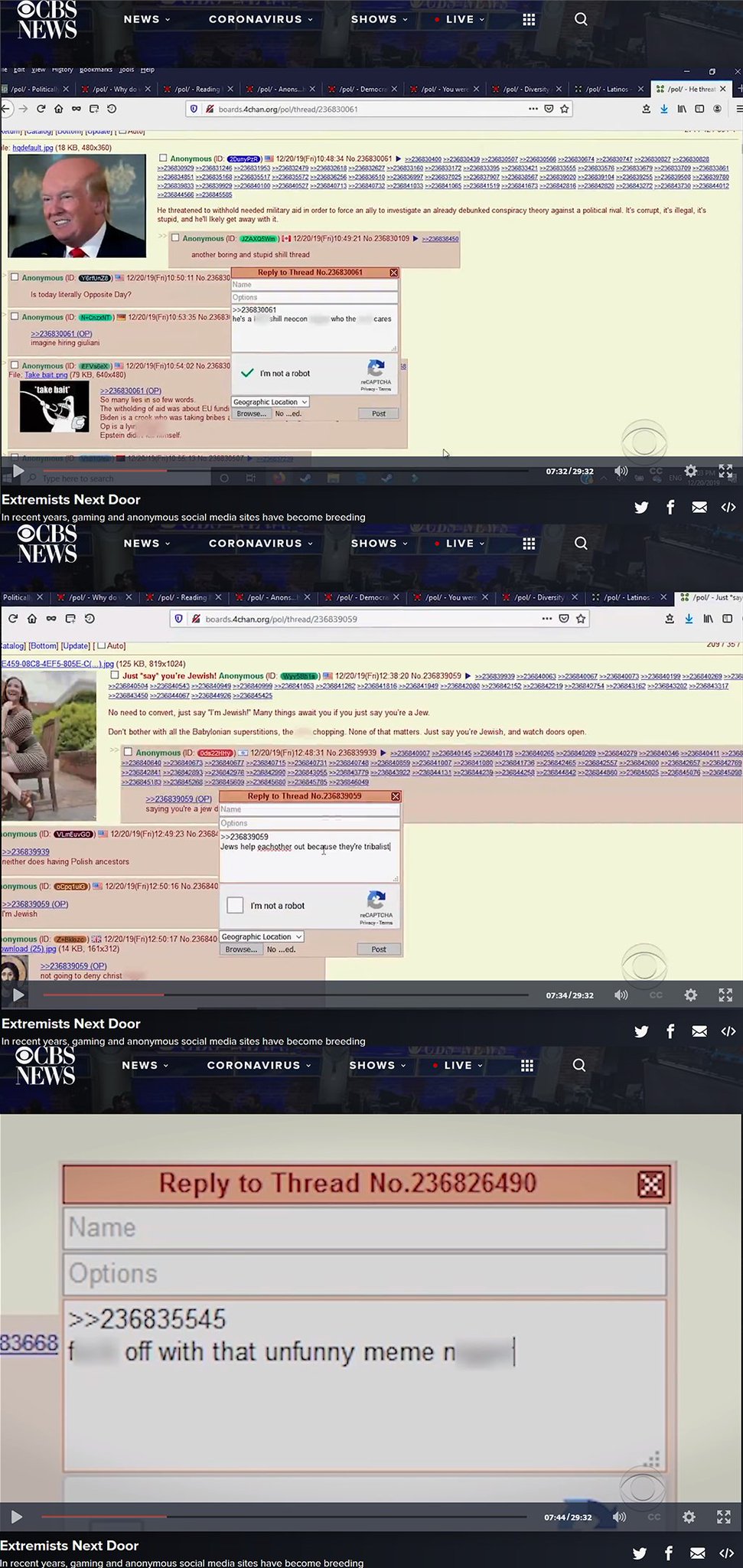Share on Twitter below the 07:44 video
Screen dimensions: 743x1568
coord(640,1553)
